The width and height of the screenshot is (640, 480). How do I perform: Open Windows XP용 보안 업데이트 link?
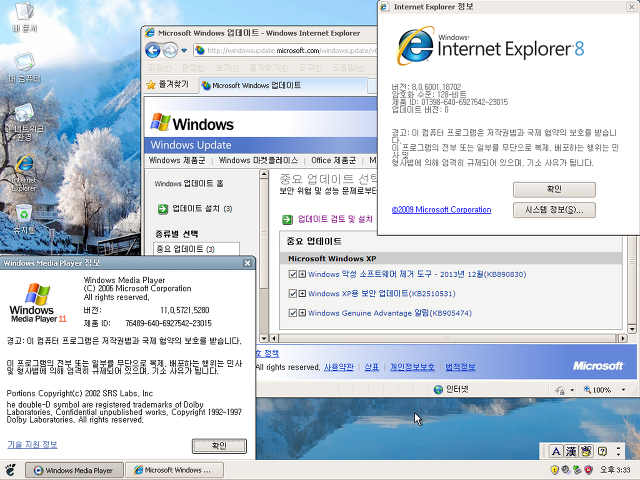382,293
